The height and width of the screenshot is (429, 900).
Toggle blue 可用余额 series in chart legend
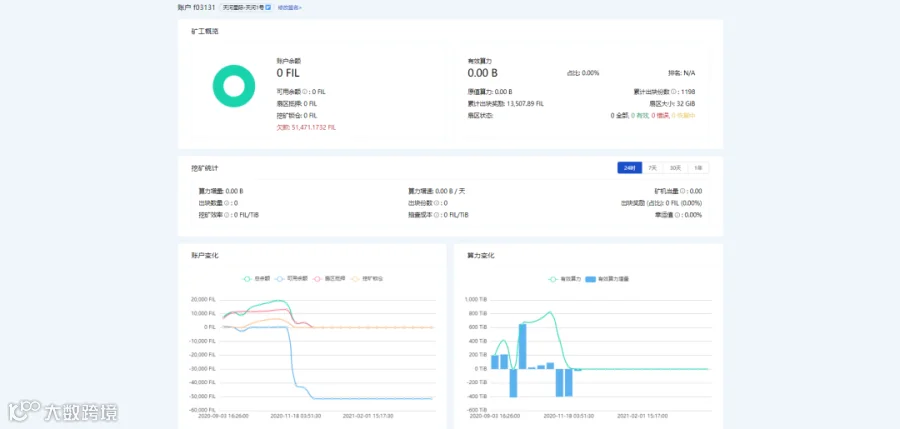[290, 279]
